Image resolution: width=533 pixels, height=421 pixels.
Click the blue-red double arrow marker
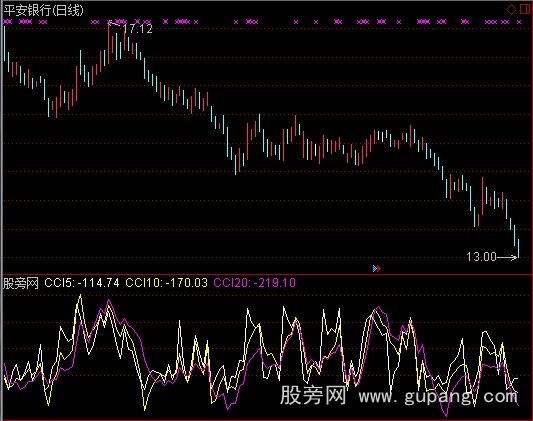(x=377, y=269)
